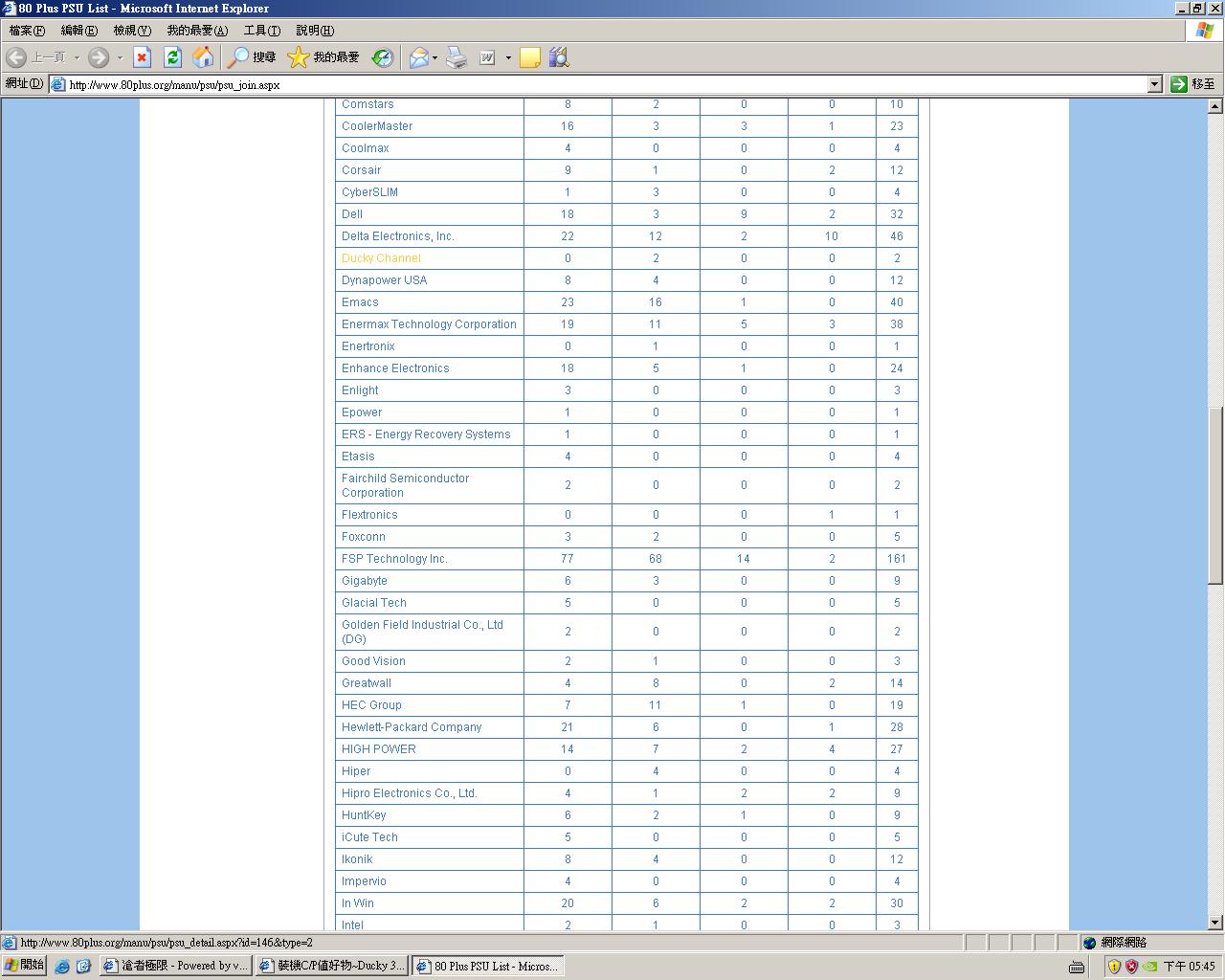Open the Foxconn manufacturer link
Image resolution: width=1225 pixels, height=980 pixels.
coord(364,537)
